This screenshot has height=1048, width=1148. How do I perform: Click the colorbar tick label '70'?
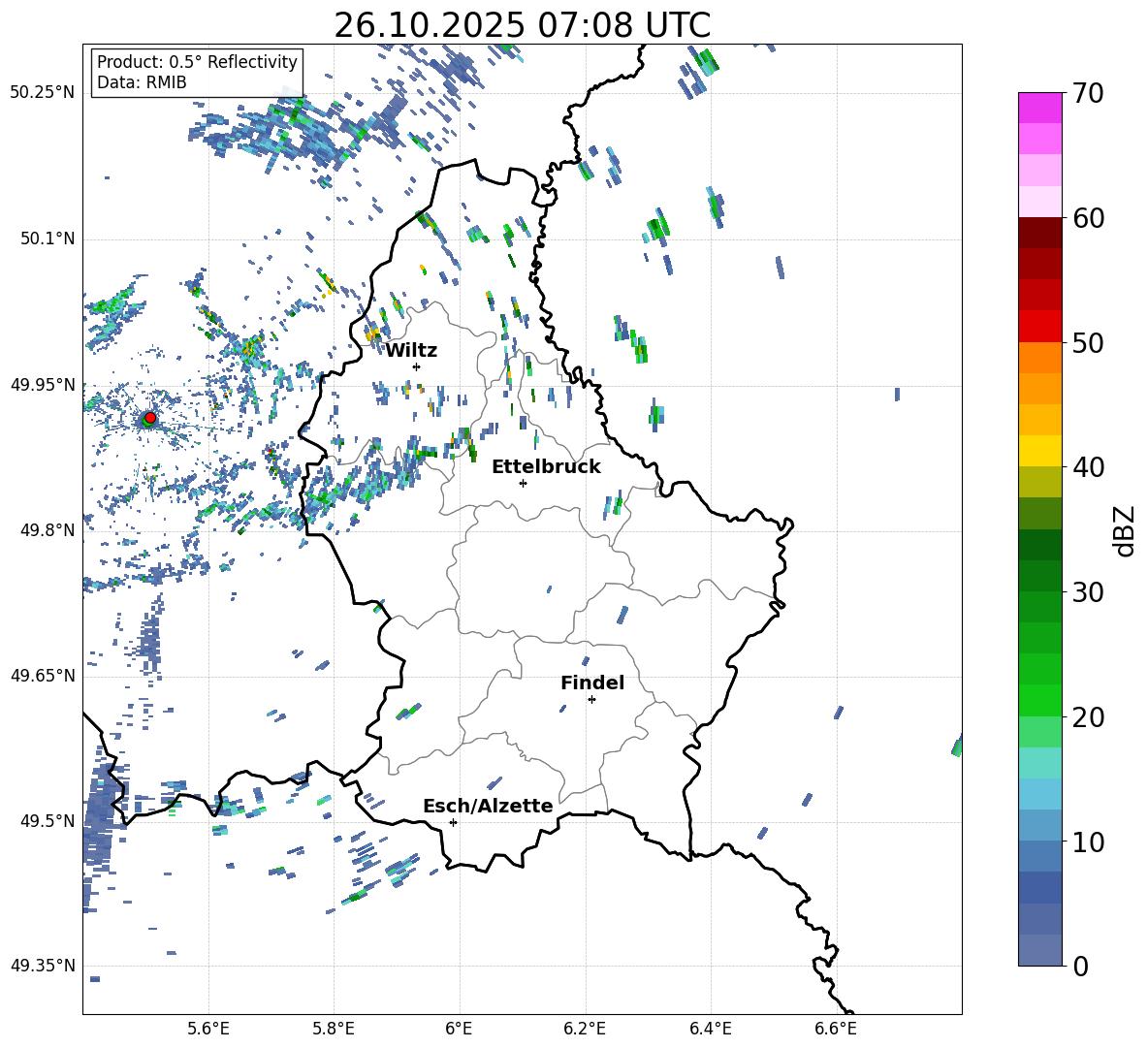1088,94
